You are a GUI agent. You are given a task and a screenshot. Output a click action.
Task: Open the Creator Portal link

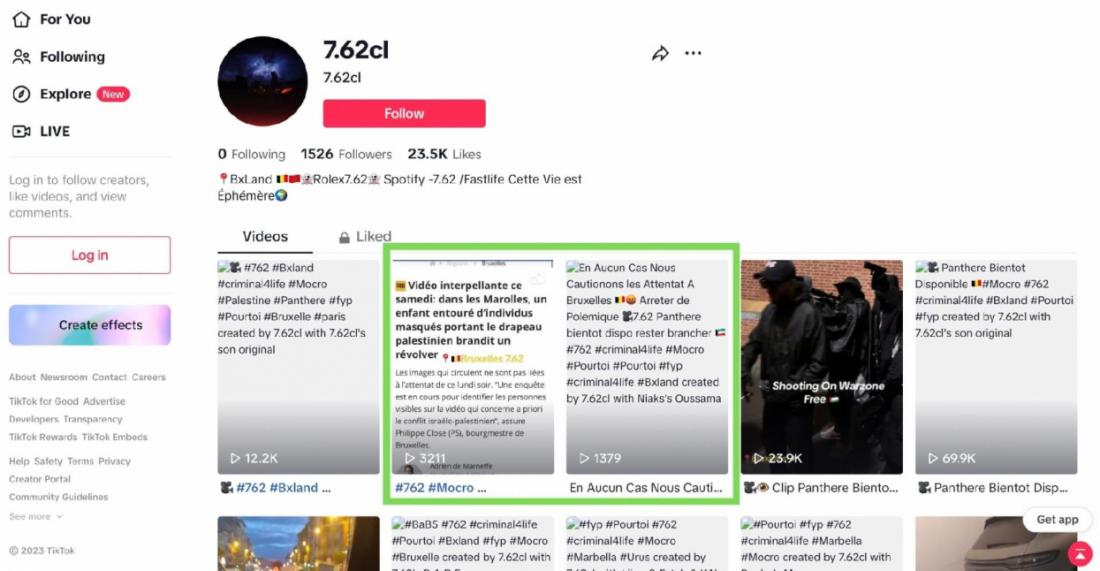coord(40,479)
